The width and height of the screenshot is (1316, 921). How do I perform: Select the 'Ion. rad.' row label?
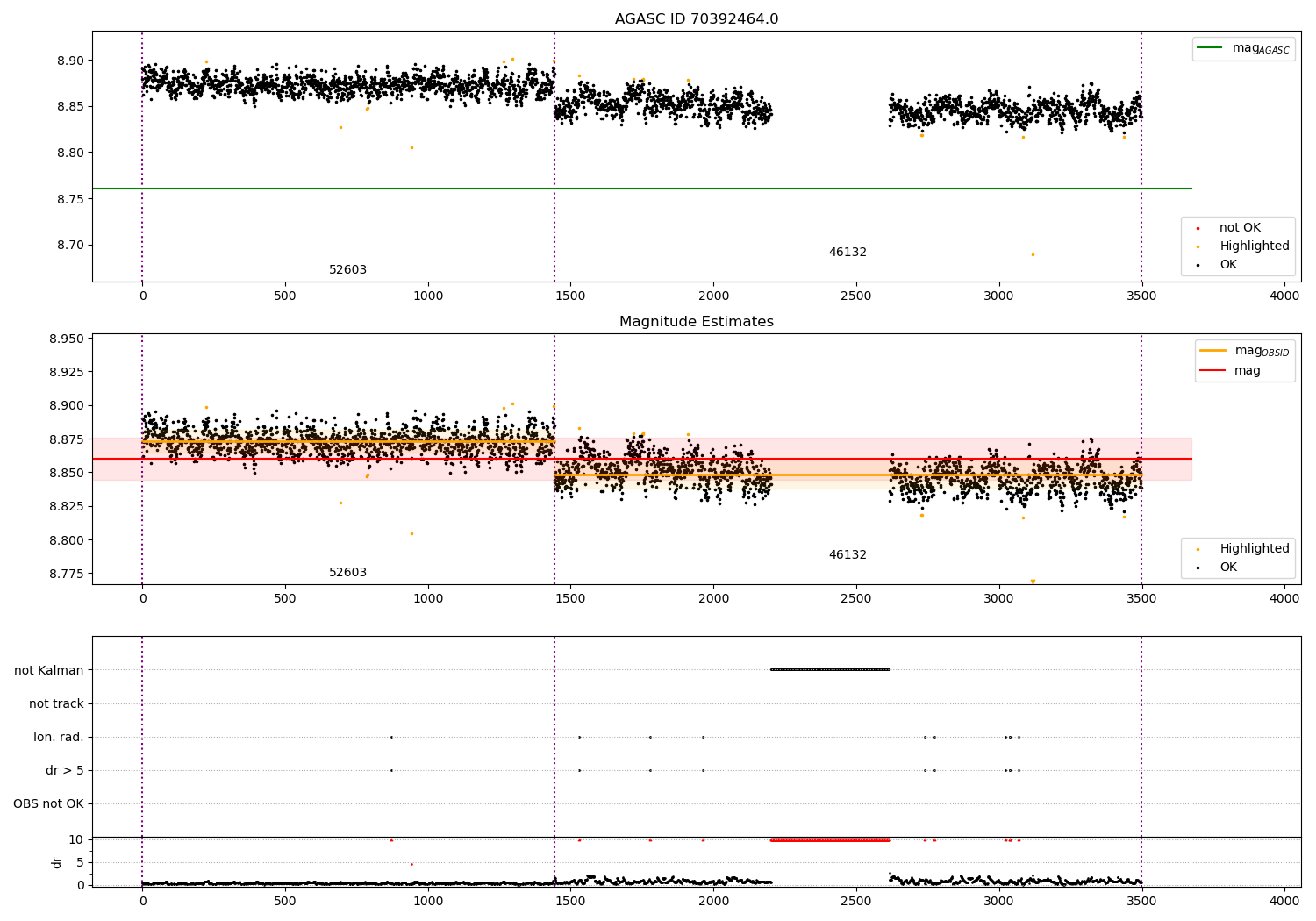pyautogui.click(x=59, y=737)
